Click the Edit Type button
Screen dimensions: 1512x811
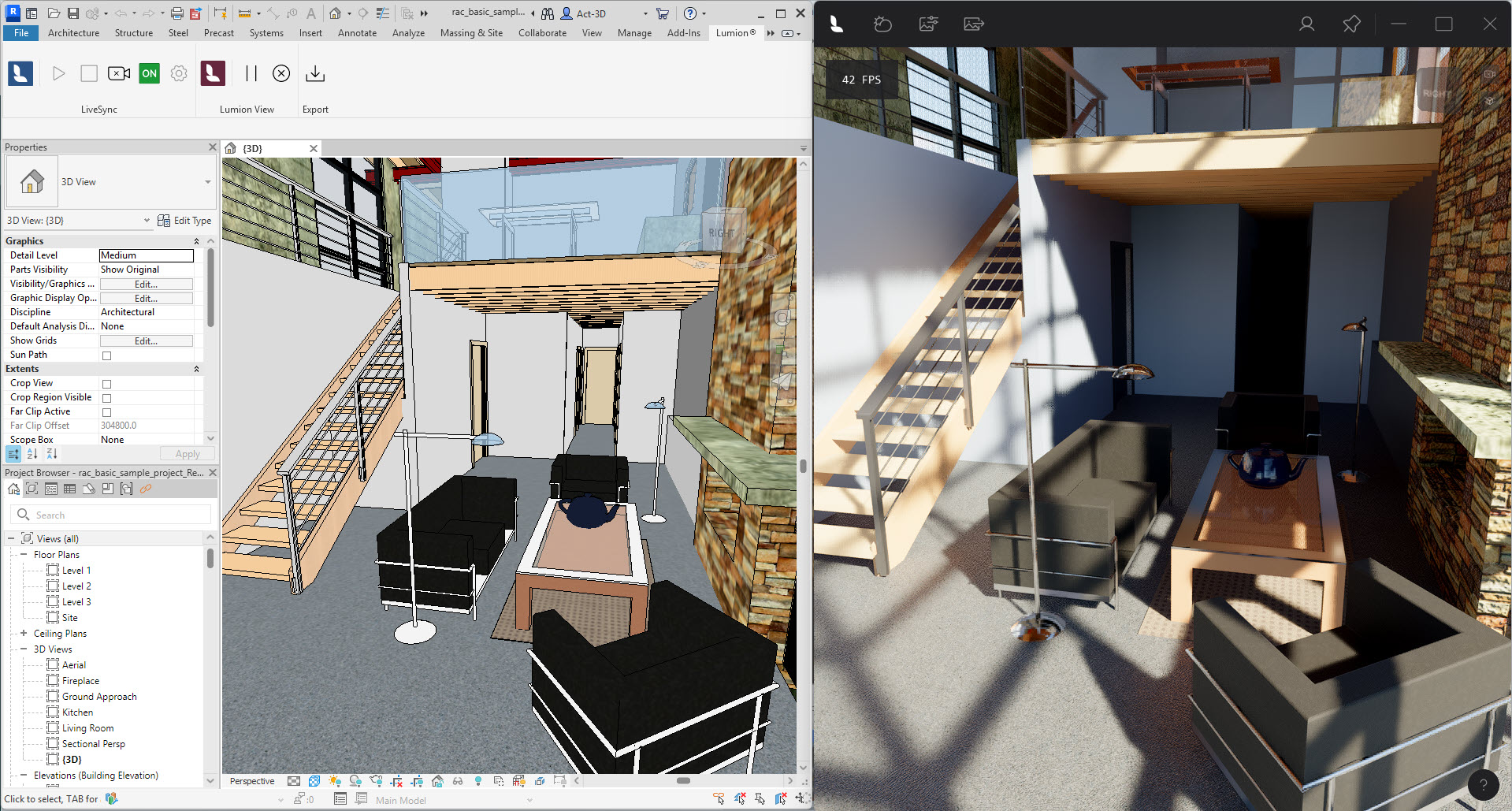click(185, 221)
